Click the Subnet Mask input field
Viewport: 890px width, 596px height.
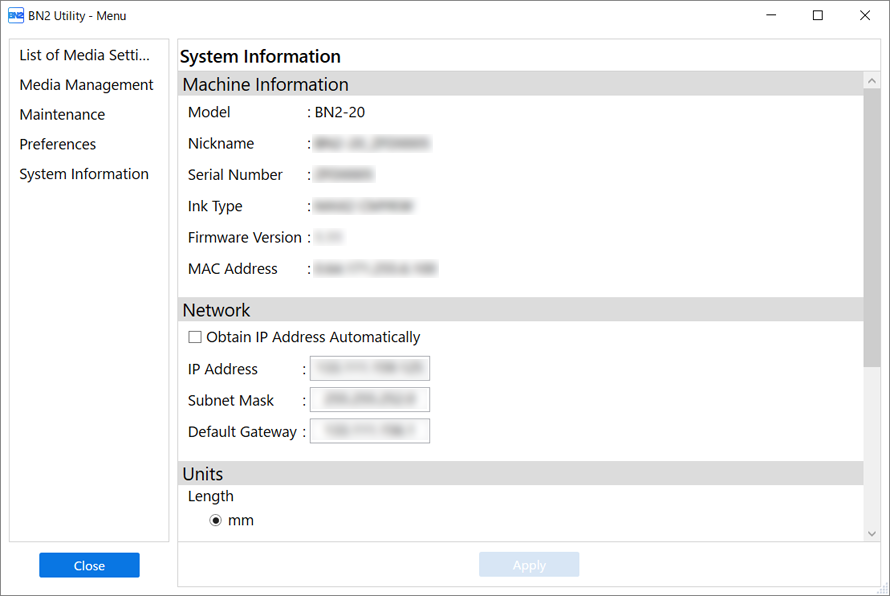(370, 400)
